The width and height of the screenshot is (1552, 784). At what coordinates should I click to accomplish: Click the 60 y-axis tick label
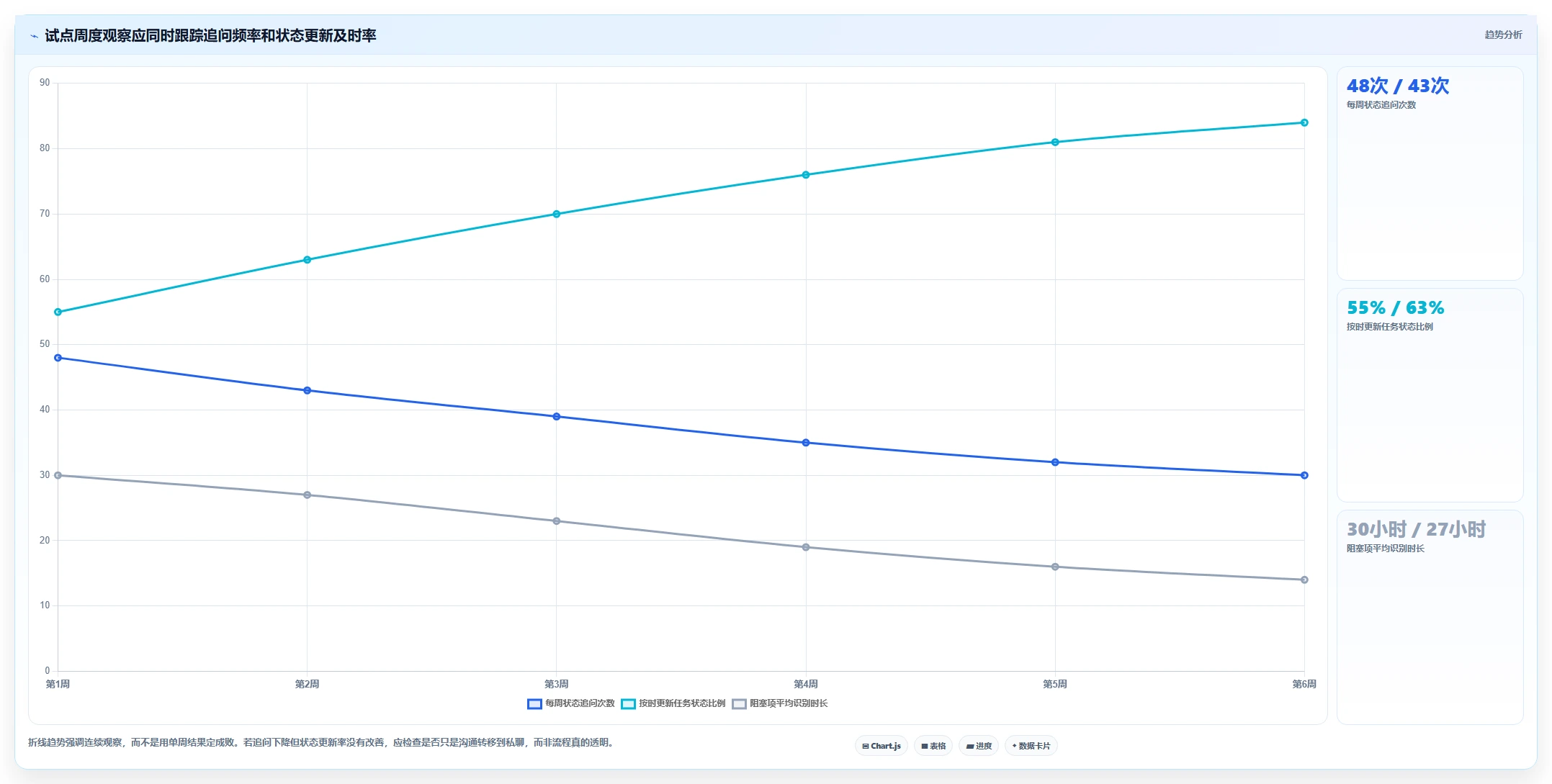coord(45,279)
